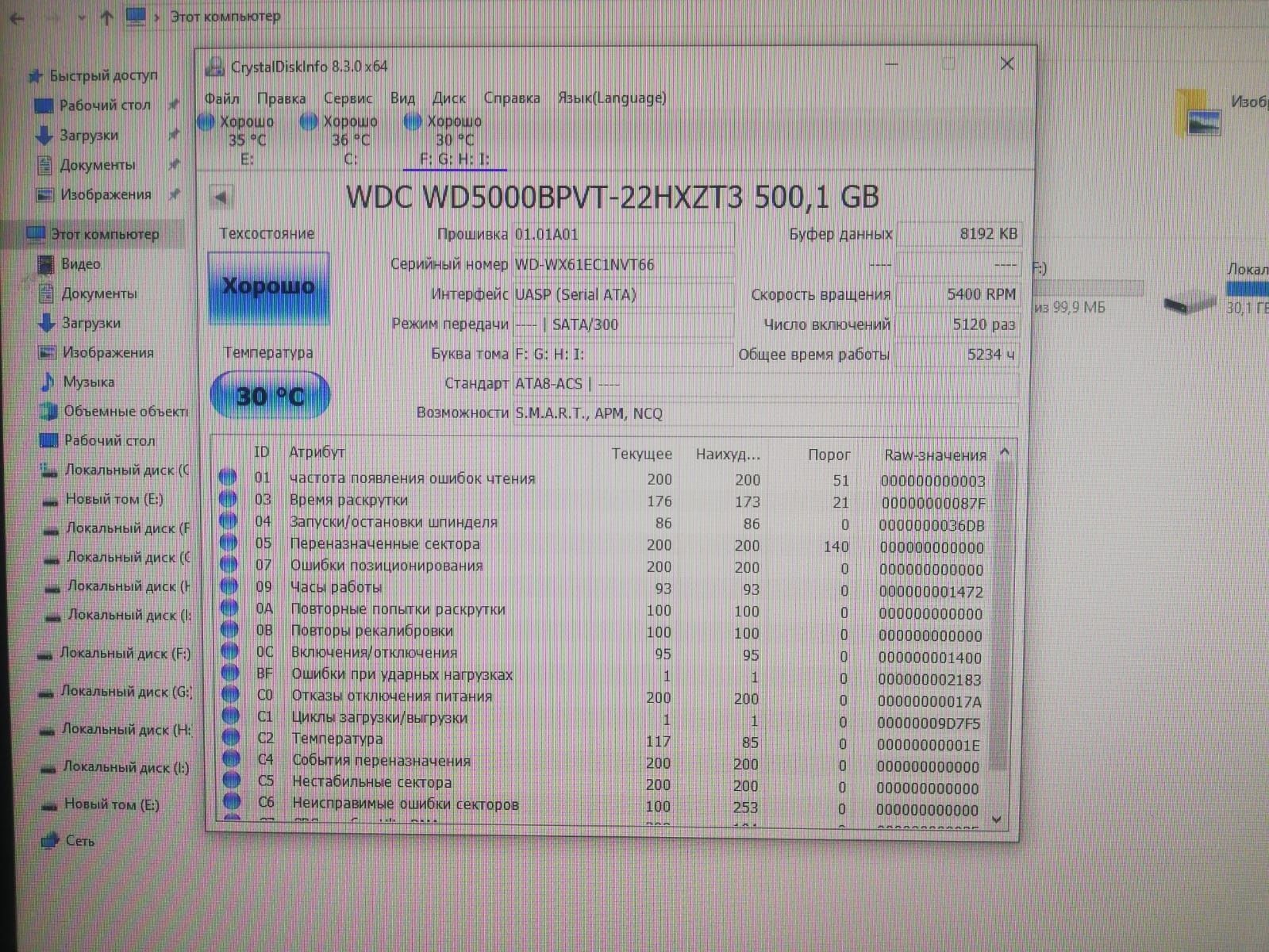Click the Raw-значения column header
The width and height of the screenshot is (1269, 952).
935,455
